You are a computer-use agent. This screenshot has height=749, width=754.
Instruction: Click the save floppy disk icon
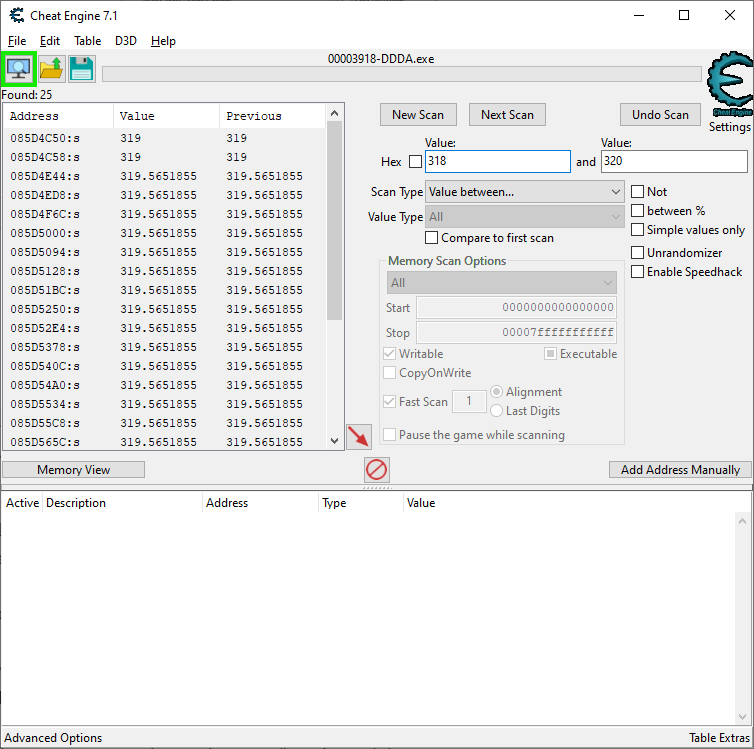(81, 69)
